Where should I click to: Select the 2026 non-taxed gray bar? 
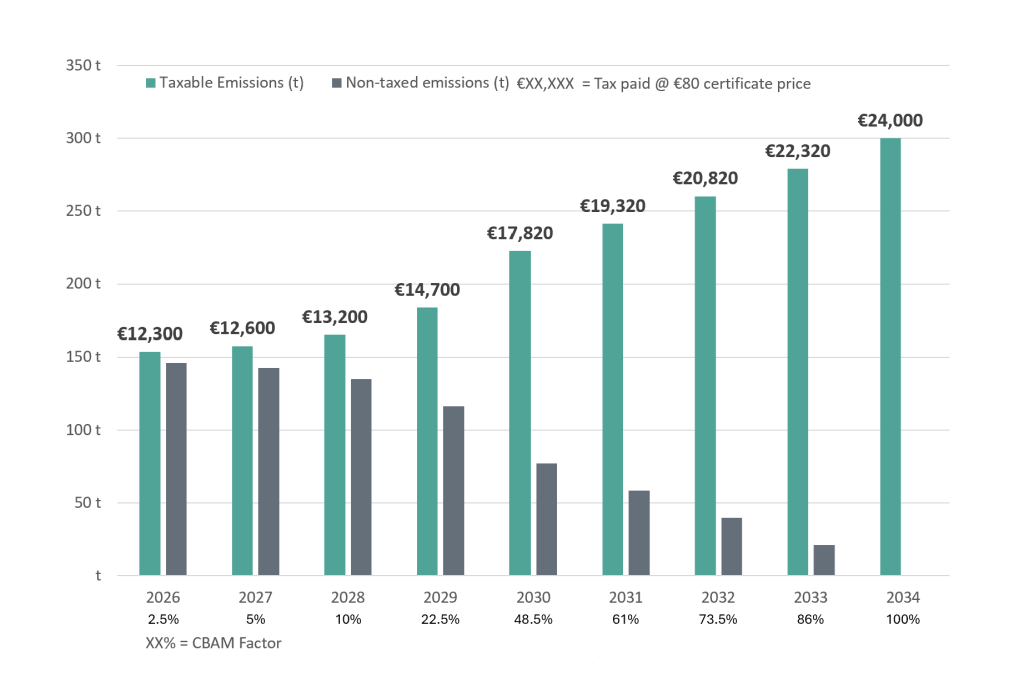pos(176,469)
